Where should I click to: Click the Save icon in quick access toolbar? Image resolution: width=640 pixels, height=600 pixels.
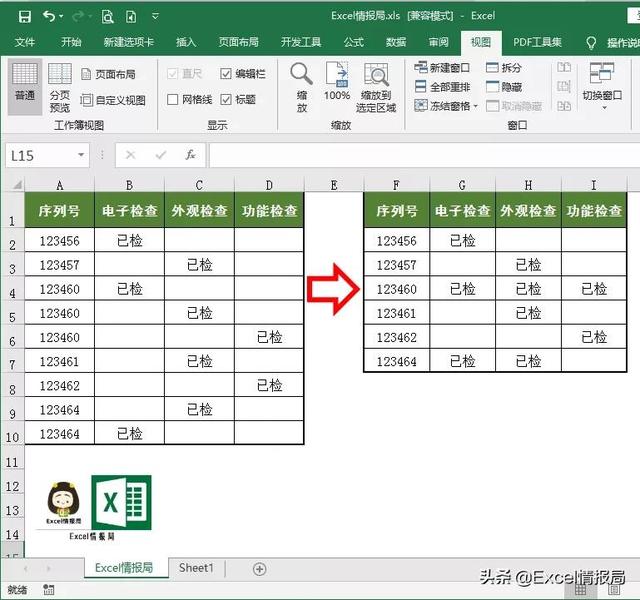24,16
